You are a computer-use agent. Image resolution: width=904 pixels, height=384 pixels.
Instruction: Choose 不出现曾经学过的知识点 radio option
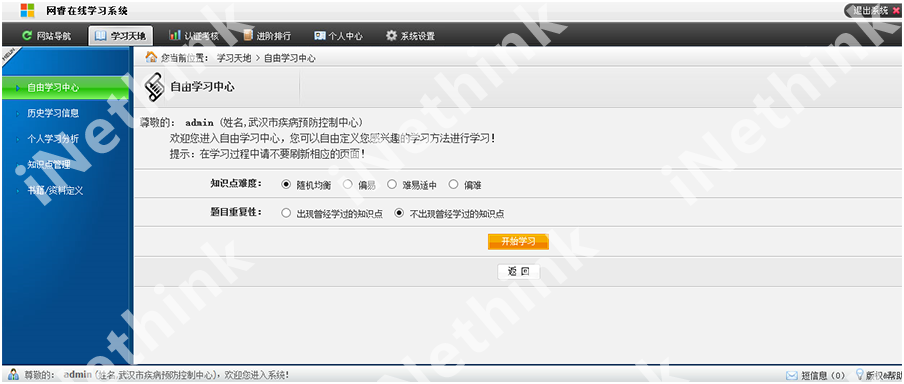click(x=398, y=213)
